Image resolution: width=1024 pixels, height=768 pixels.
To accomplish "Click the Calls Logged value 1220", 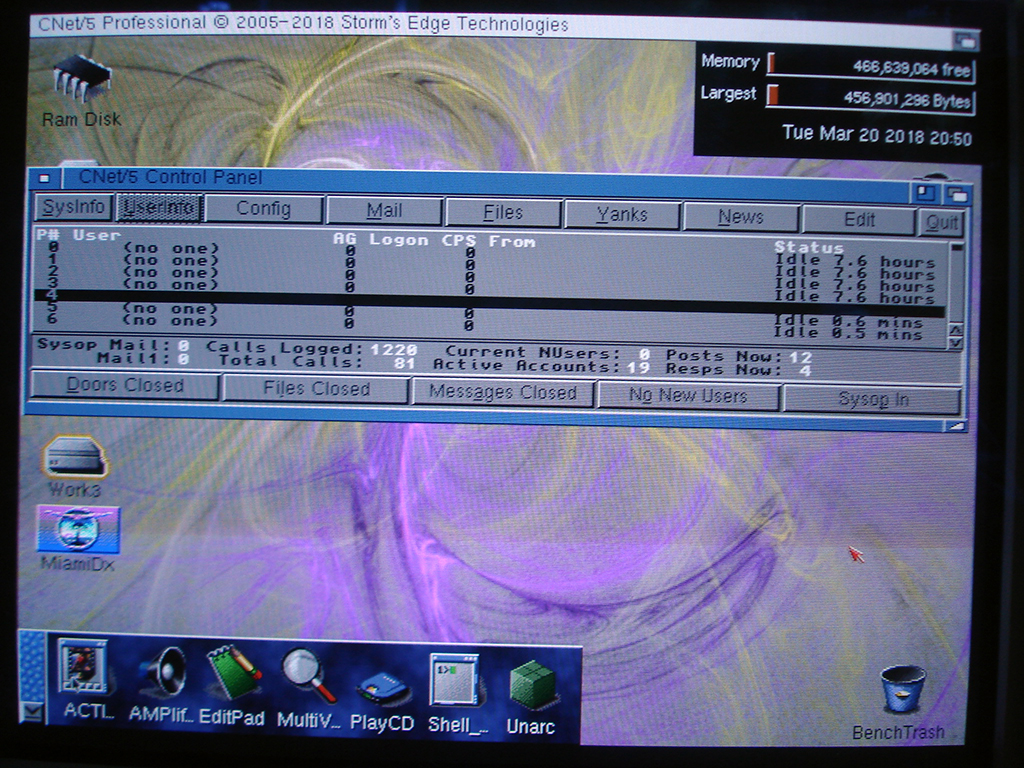I will 393,349.
